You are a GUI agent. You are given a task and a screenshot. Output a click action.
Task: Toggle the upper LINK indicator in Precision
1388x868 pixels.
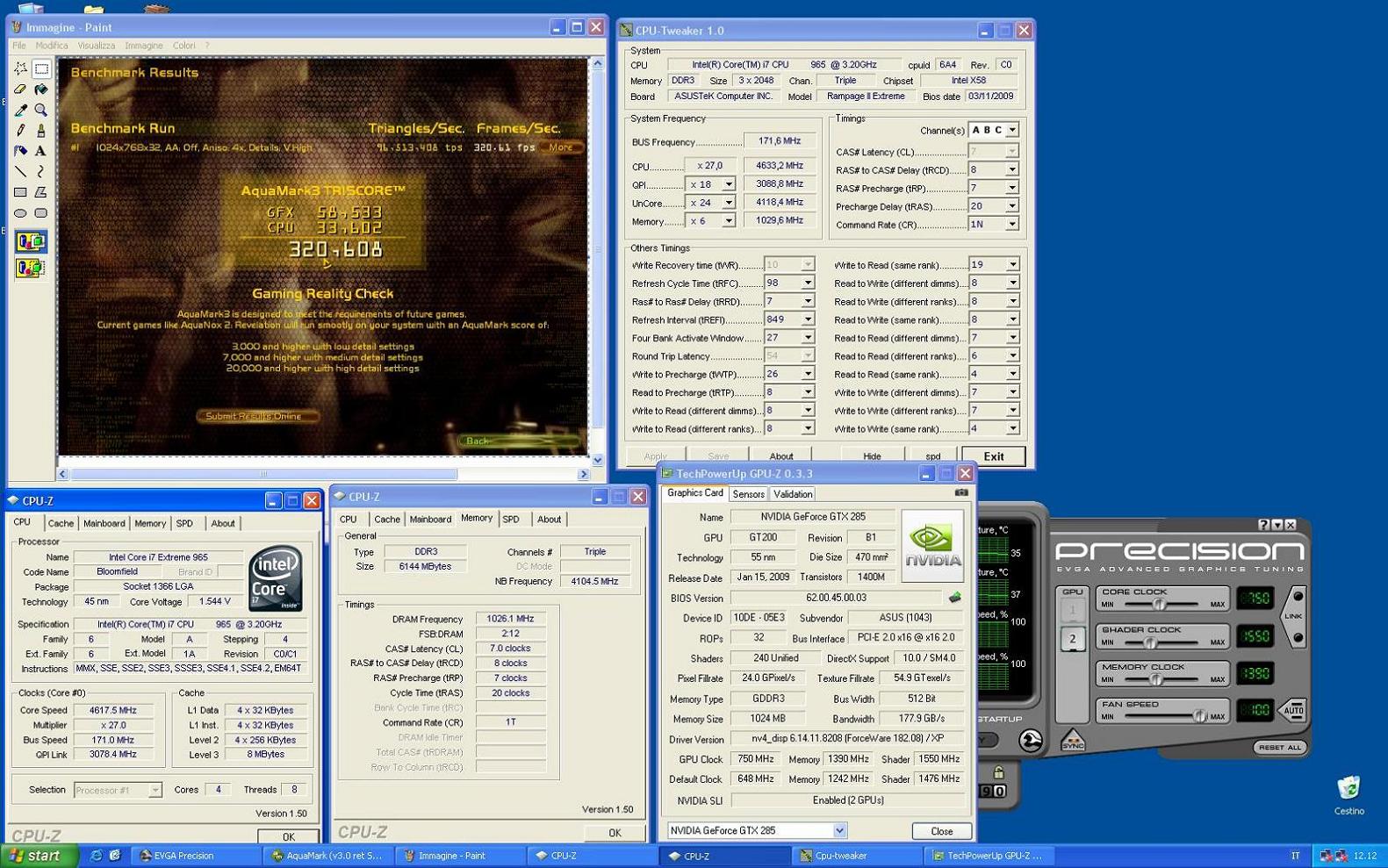1298,597
